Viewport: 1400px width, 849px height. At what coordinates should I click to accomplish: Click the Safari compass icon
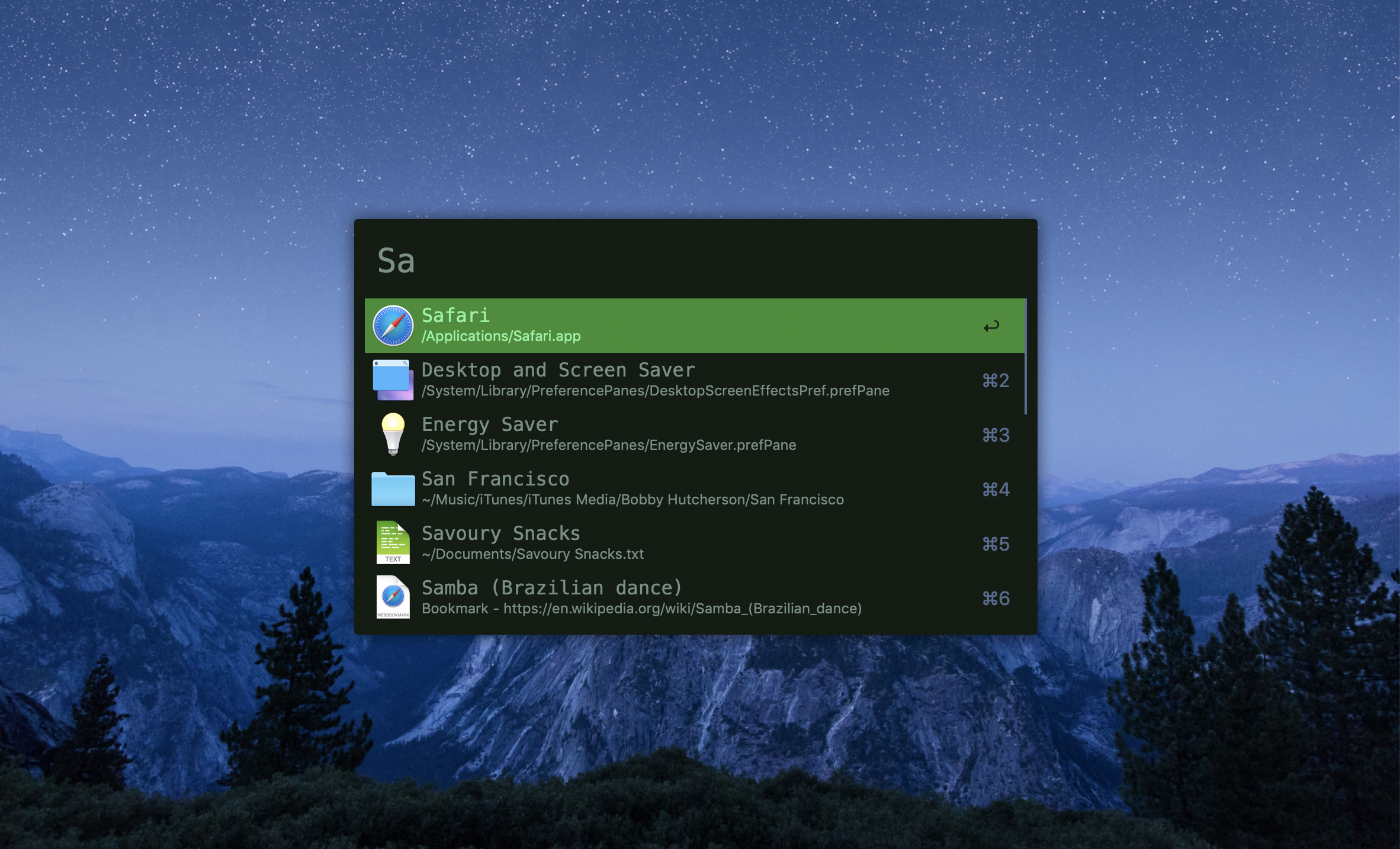393,326
